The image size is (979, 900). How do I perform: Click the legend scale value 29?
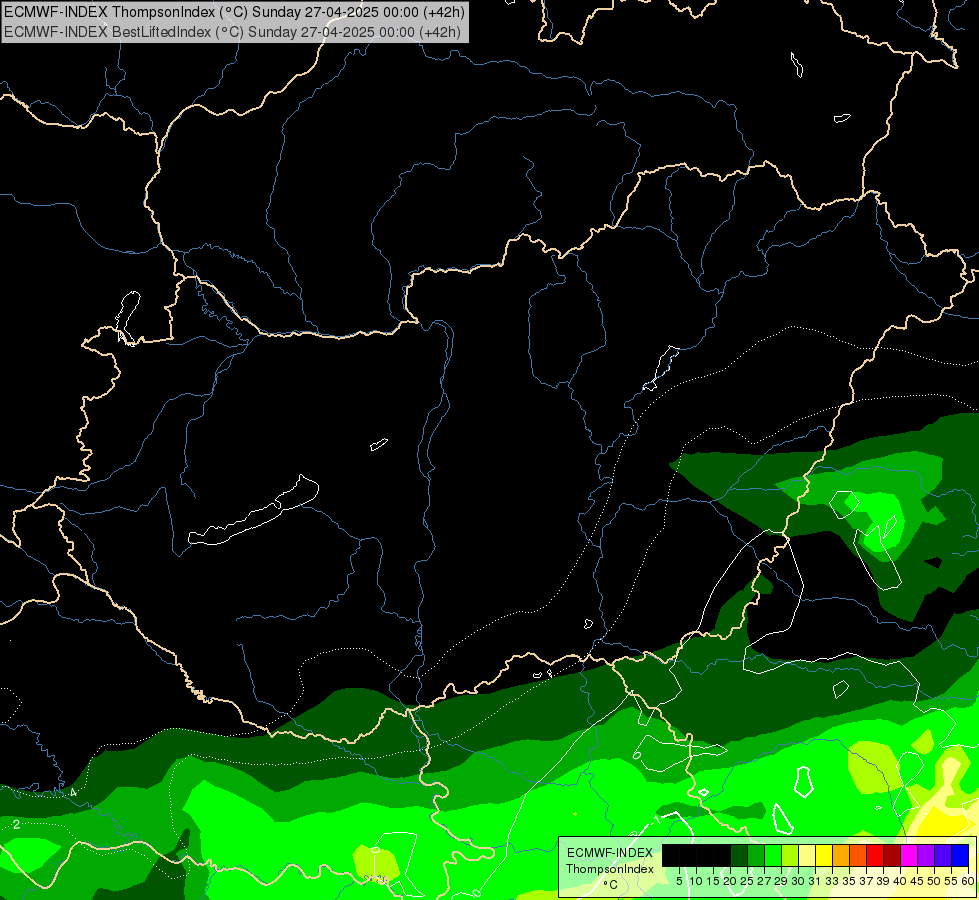[781, 881]
